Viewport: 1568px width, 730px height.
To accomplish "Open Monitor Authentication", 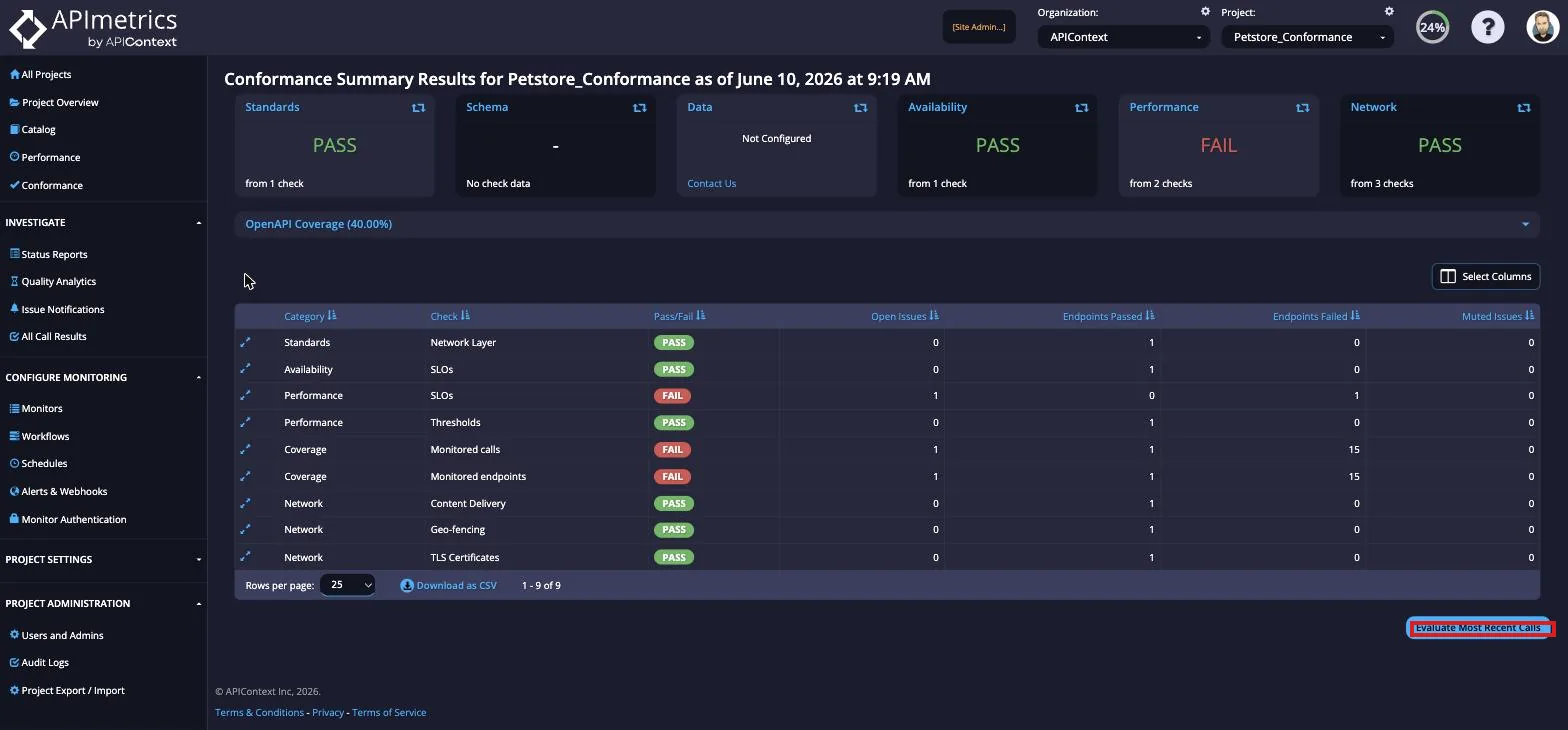I will click(67, 519).
